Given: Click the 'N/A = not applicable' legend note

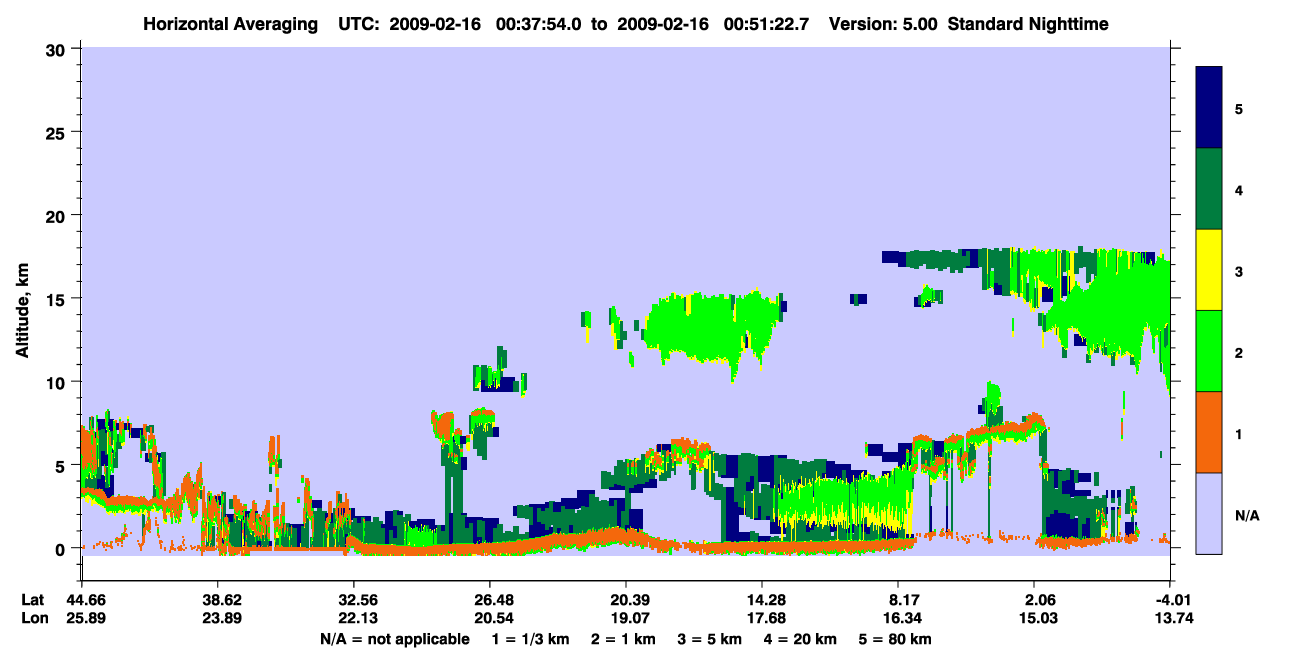Looking at the screenshot, I should click(x=394, y=639).
